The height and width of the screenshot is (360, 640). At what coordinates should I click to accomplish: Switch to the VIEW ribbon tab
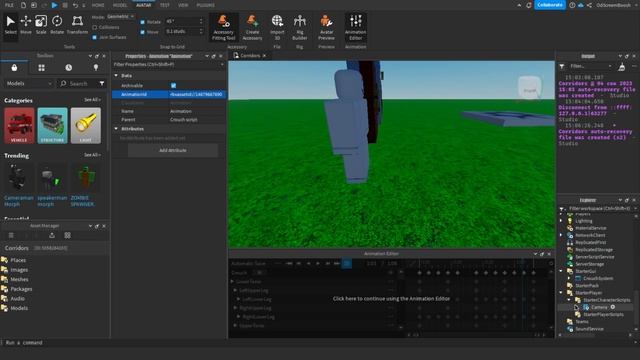point(183,5)
